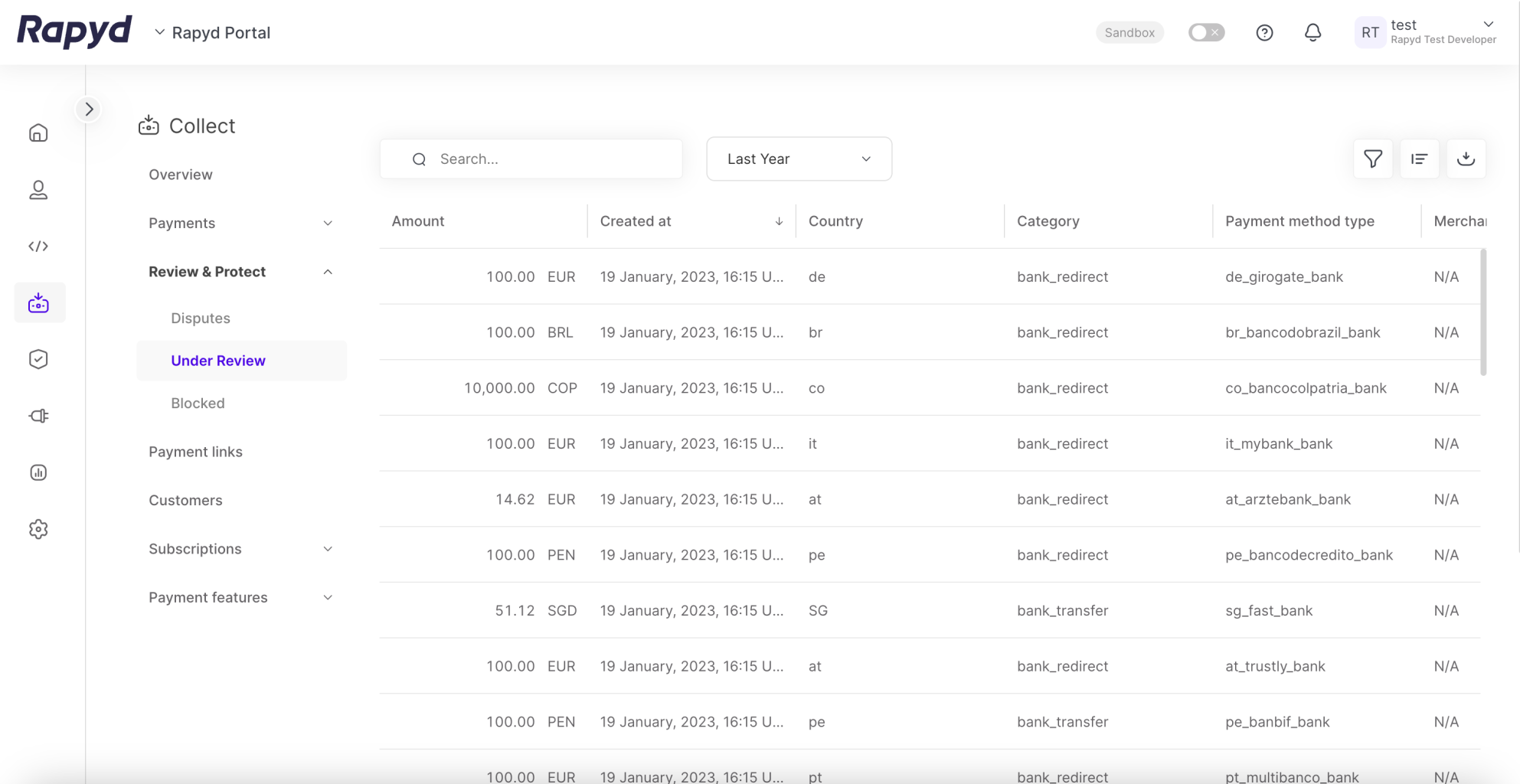This screenshot has height=784, width=1520.
Task: Select the shield check sidebar icon
Action: 38,359
